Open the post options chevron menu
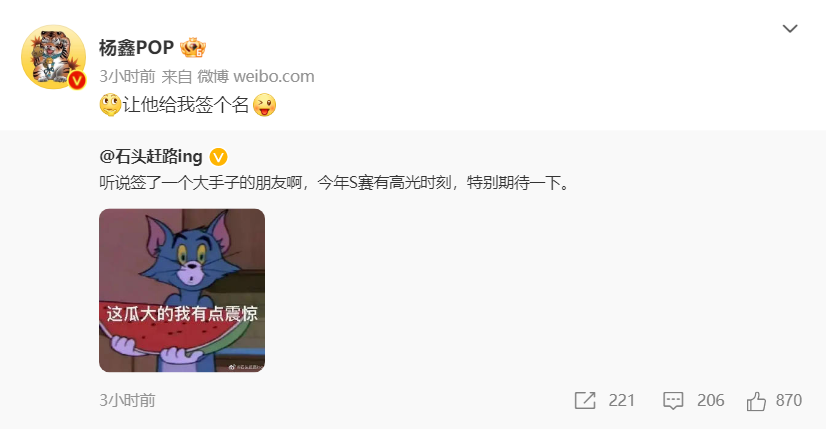The image size is (826, 429). pyautogui.click(x=790, y=28)
